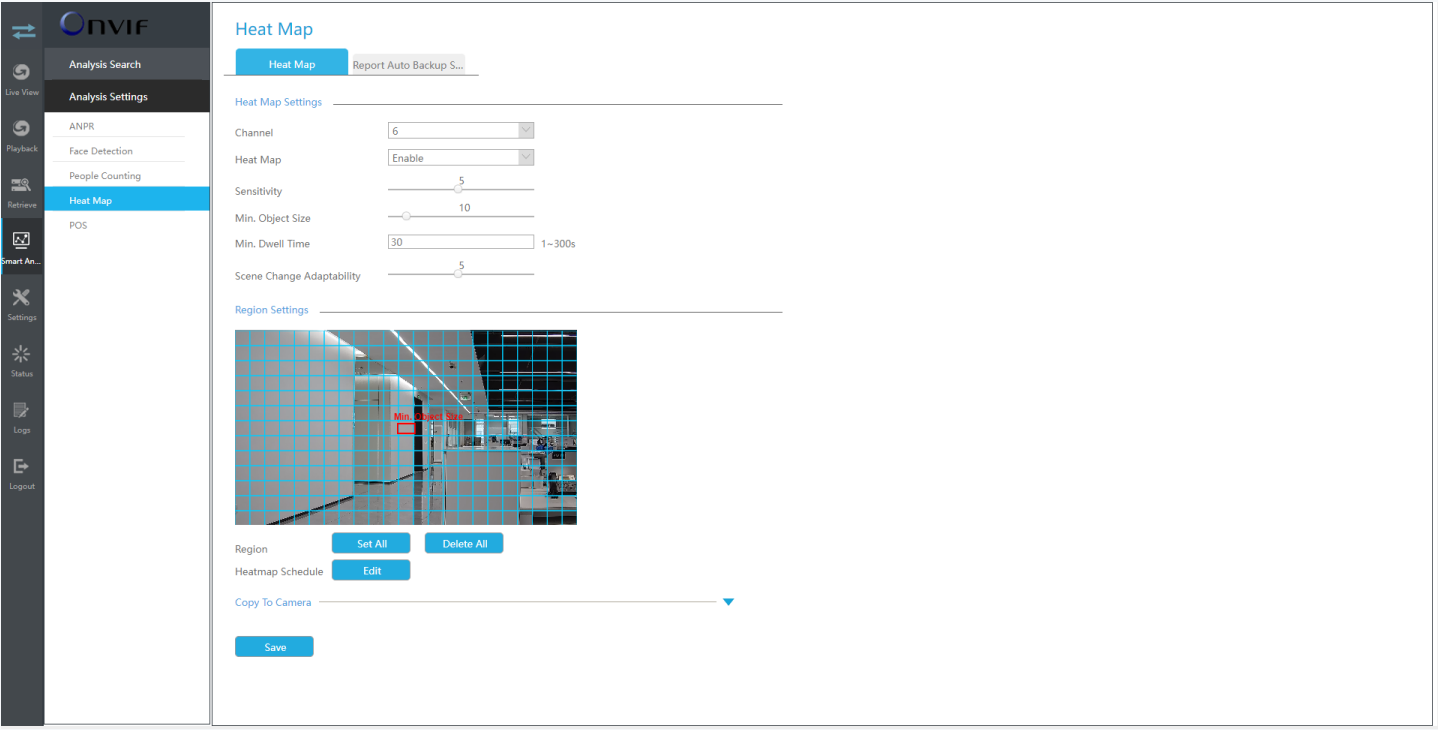Go to the Playback section icon
Image resolution: width=1438 pixels, height=730 pixels.
(22, 134)
